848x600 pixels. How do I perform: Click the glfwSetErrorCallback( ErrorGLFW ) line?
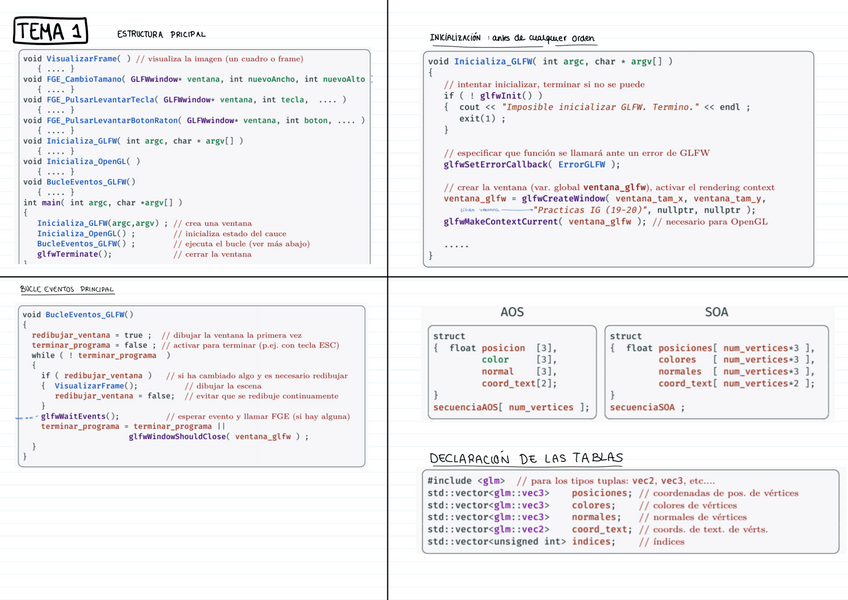click(x=531, y=164)
